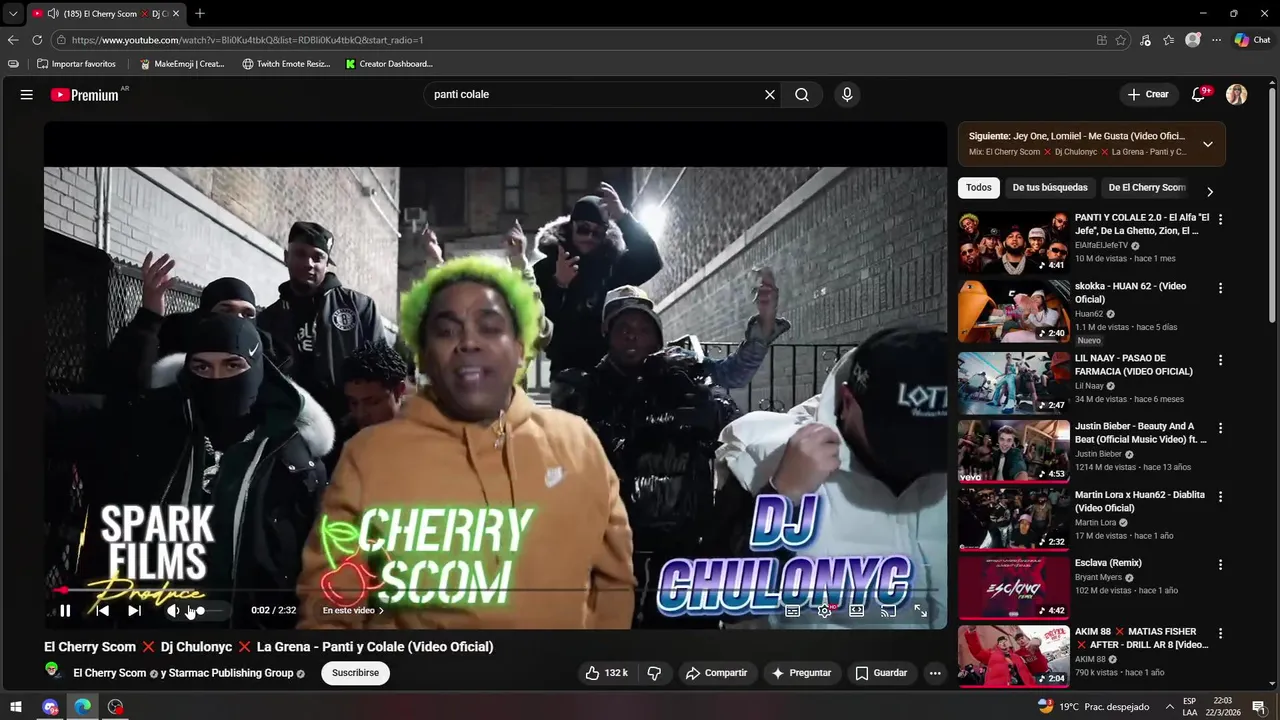
Task: Open options for Esclava (Remix)
Action: [1220, 565]
